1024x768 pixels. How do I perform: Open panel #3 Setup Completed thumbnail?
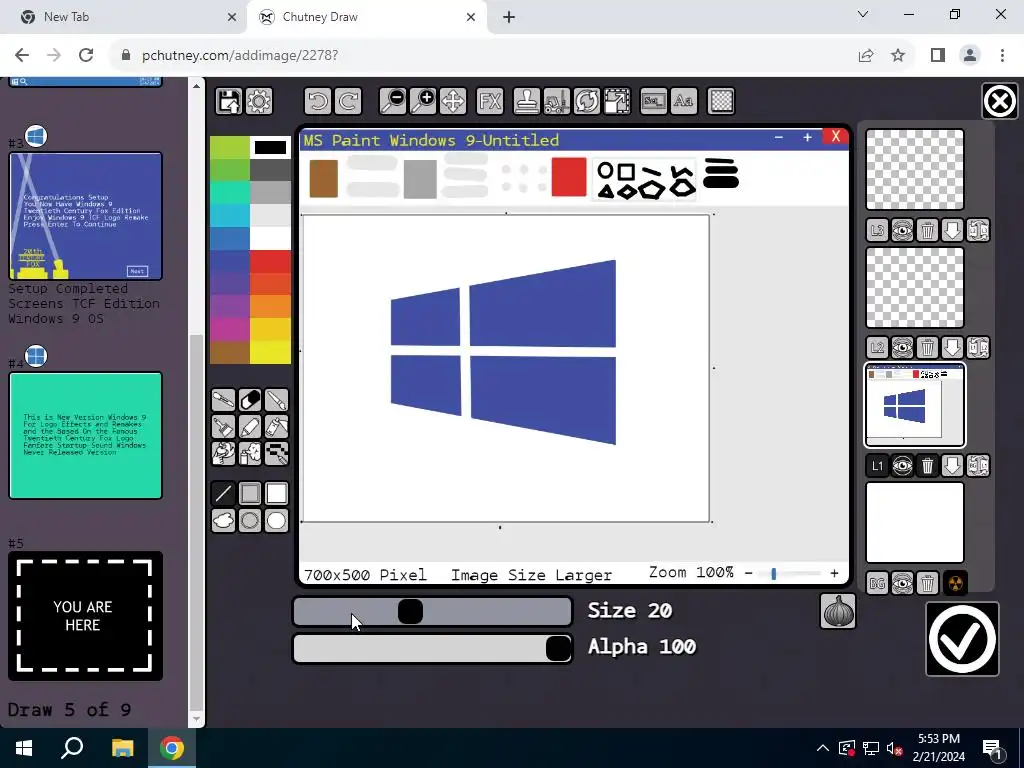86,216
